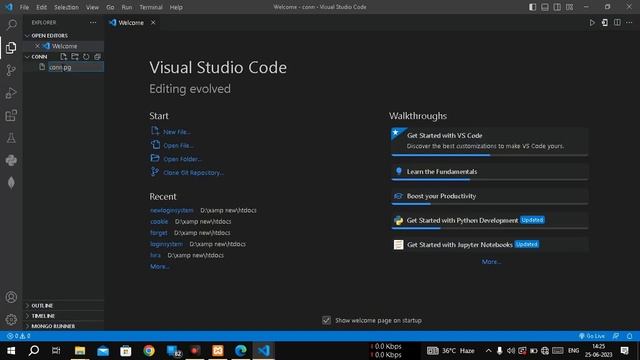Open the Testing flask view
Image resolution: width=640 pixels, height=360 pixels.
click(x=11, y=138)
